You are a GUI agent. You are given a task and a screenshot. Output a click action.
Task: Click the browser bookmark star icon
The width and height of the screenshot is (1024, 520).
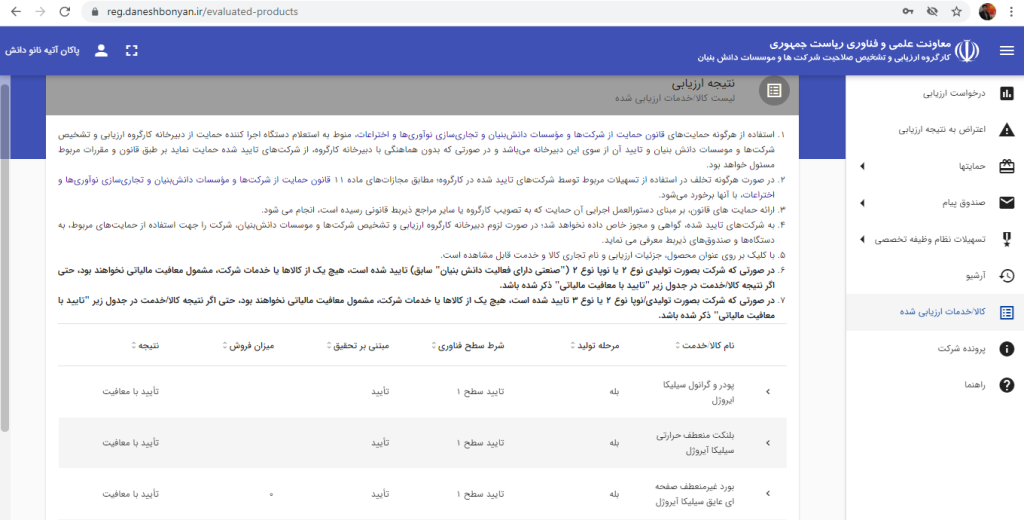pos(956,11)
